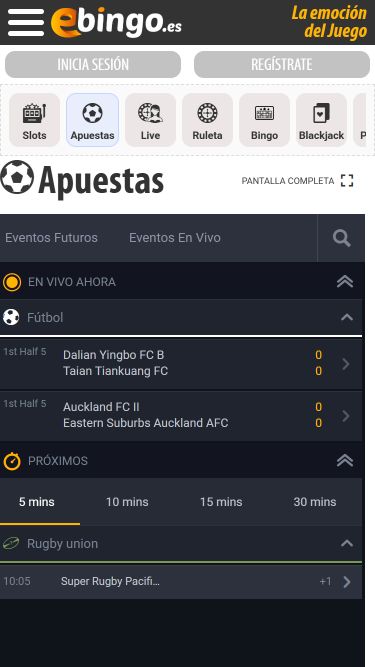375x667 pixels.
Task: Select the Live casino icon
Action: point(151,120)
